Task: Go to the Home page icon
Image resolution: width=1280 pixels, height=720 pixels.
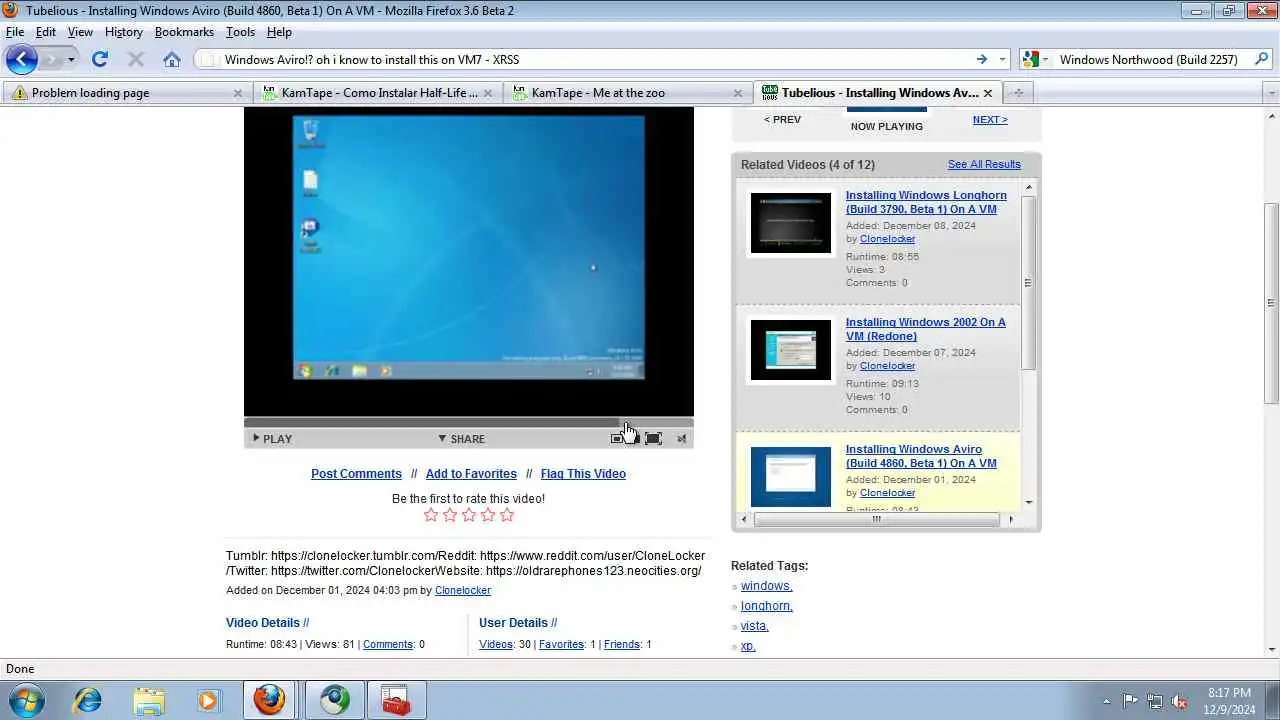Action: click(x=172, y=59)
